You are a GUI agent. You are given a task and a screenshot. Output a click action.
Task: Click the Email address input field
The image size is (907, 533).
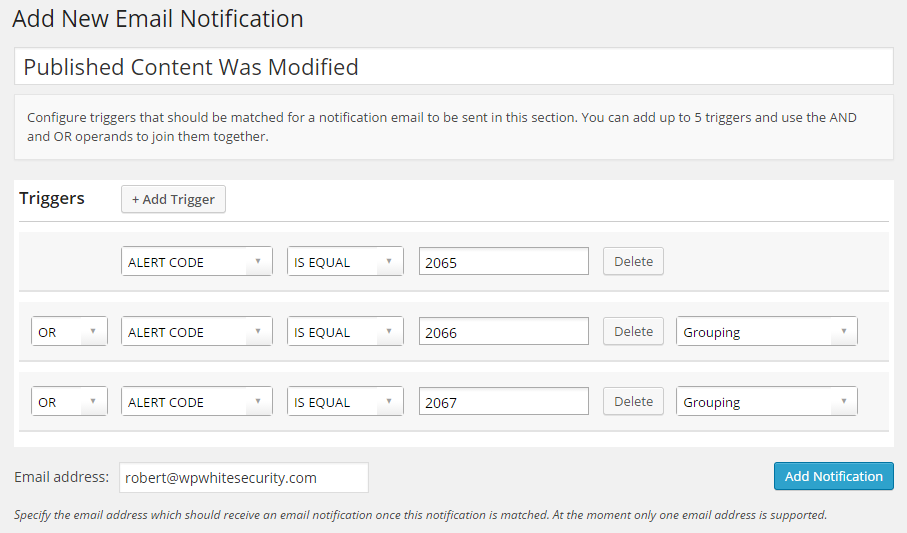[x=243, y=478]
